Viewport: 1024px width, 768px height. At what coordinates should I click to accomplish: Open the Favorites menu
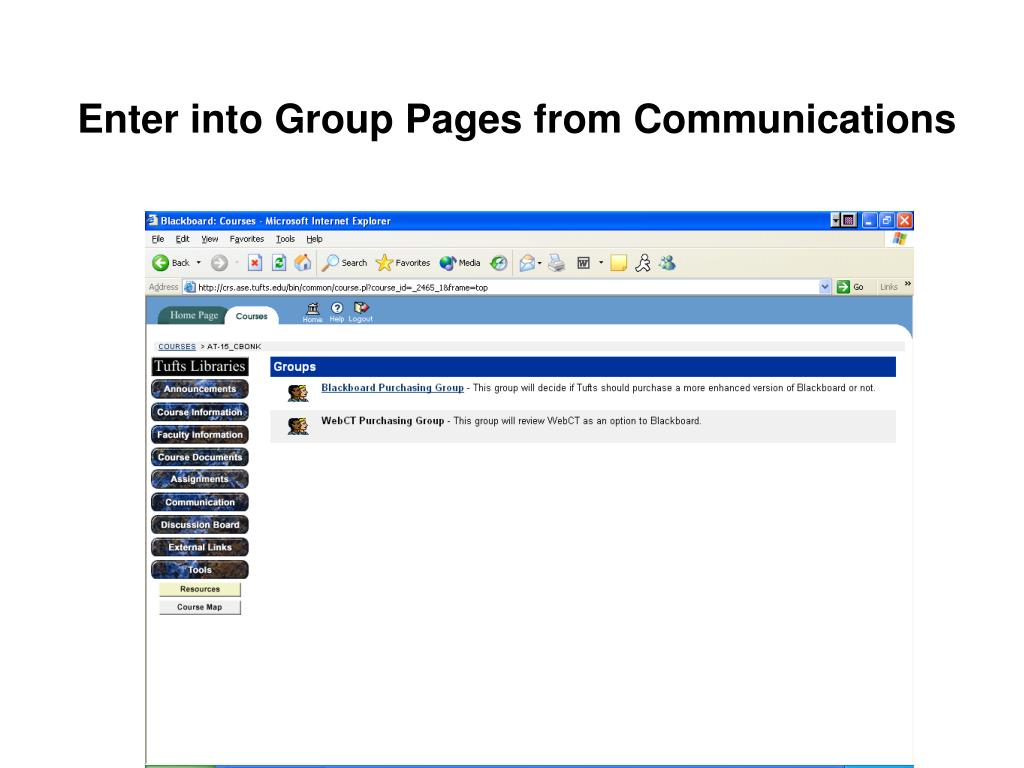tap(247, 239)
